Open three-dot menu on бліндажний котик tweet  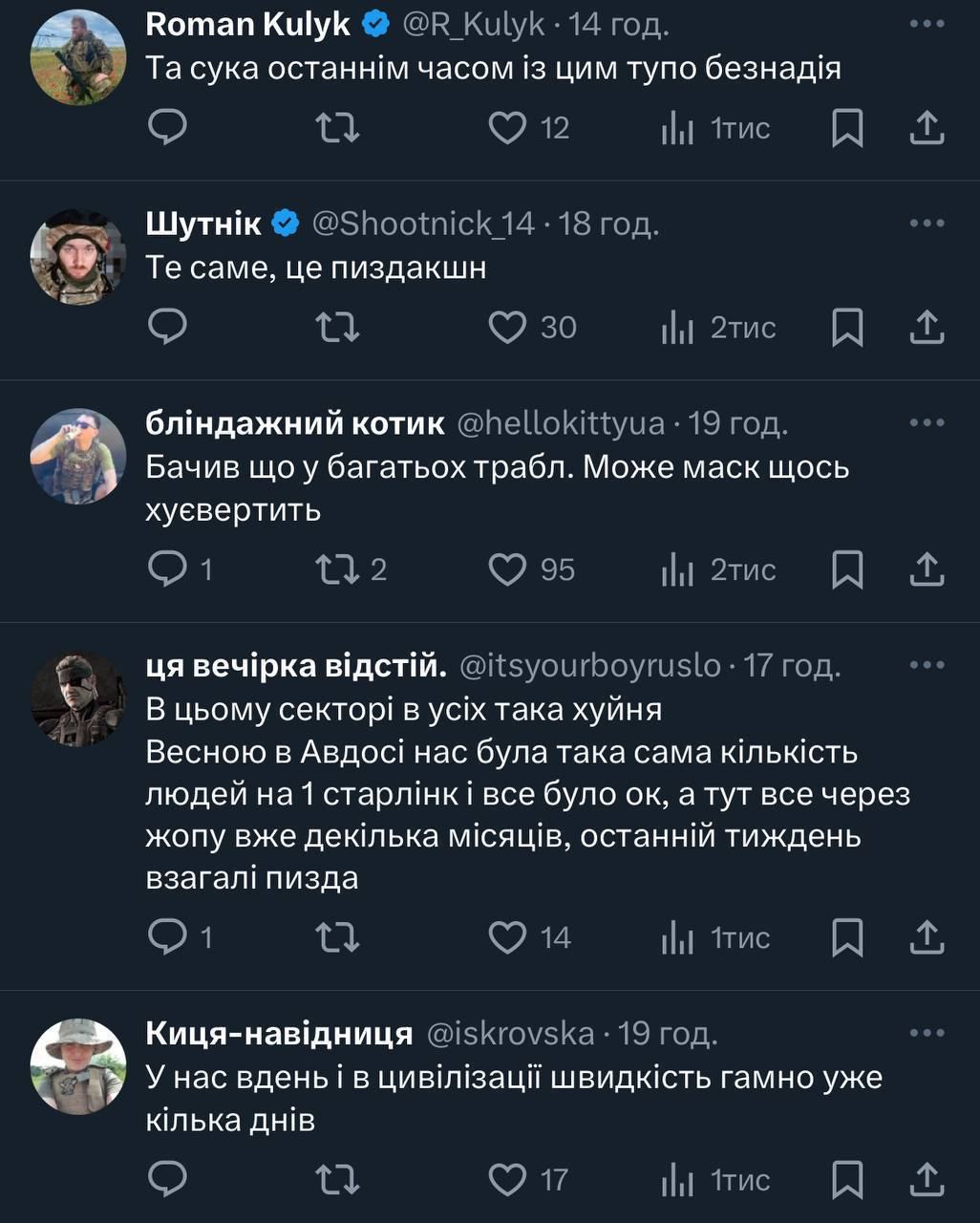click(927, 423)
